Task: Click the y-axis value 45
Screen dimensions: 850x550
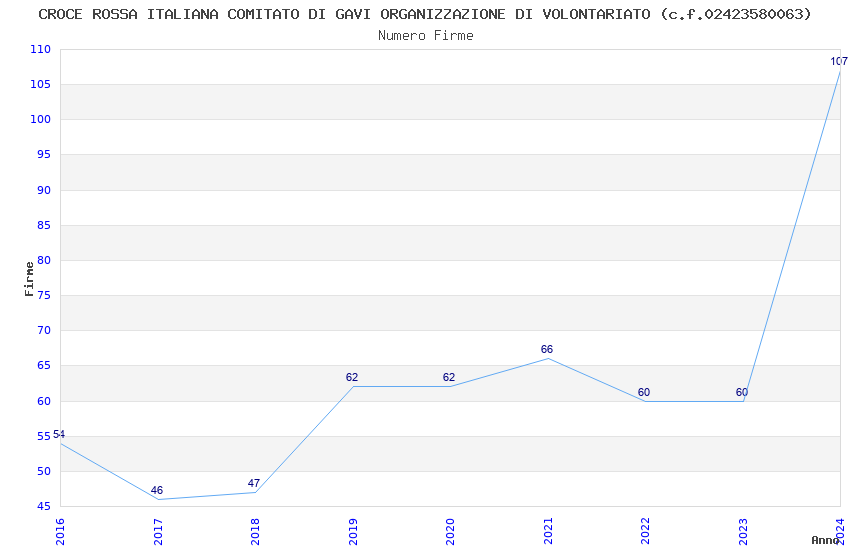Action: click(x=44, y=507)
